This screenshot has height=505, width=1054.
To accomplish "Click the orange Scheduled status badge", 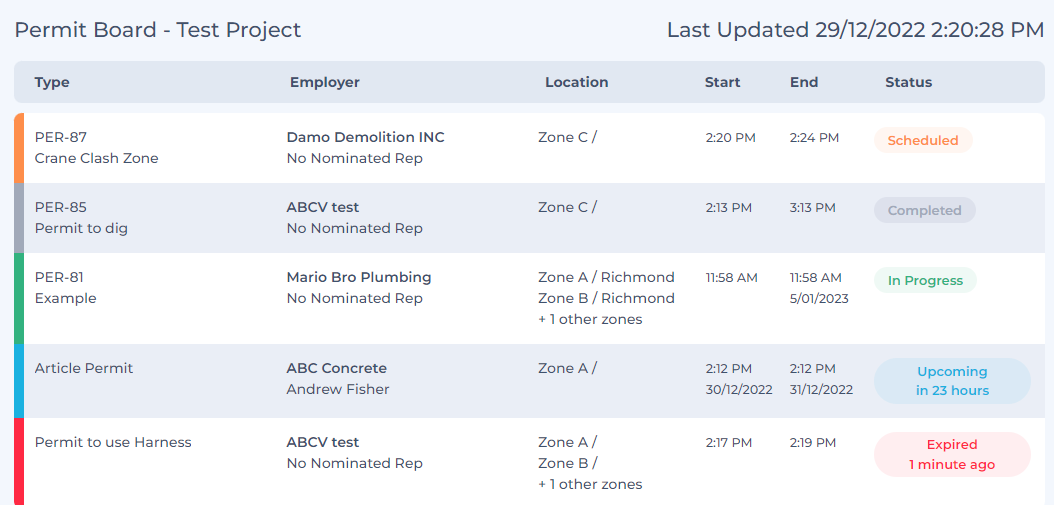I will pos(923,141).
